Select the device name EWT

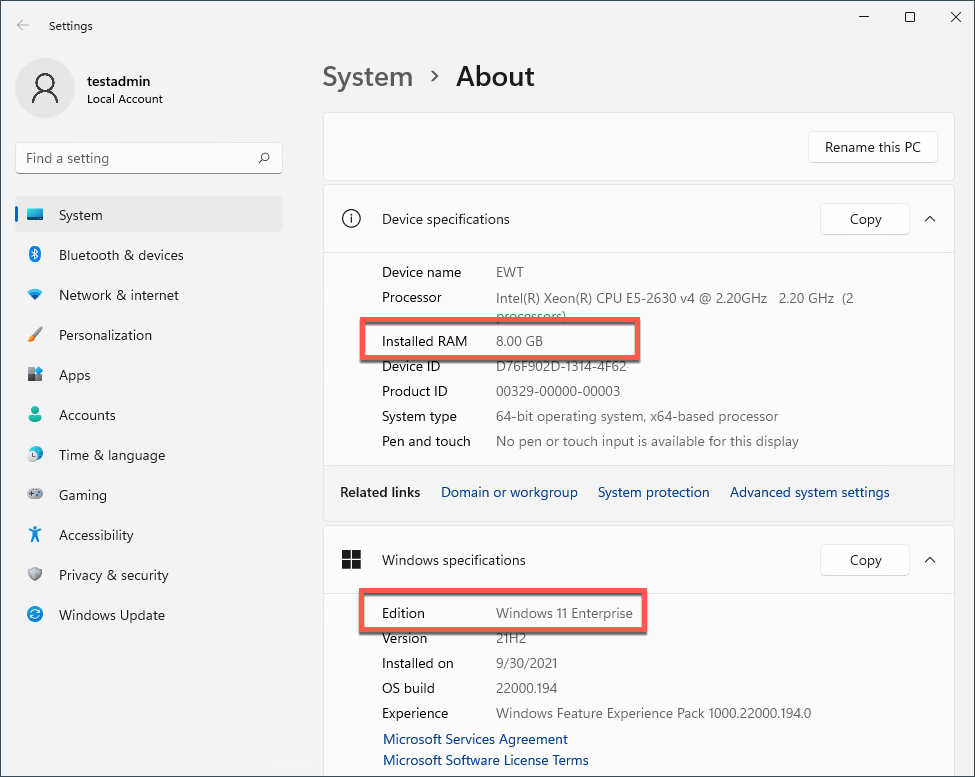click(509, 272)
